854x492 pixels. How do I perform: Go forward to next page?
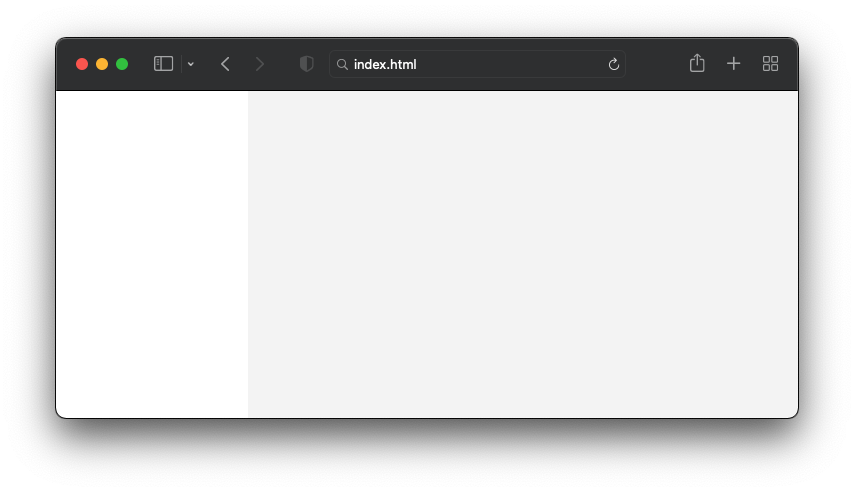[260, 64]
